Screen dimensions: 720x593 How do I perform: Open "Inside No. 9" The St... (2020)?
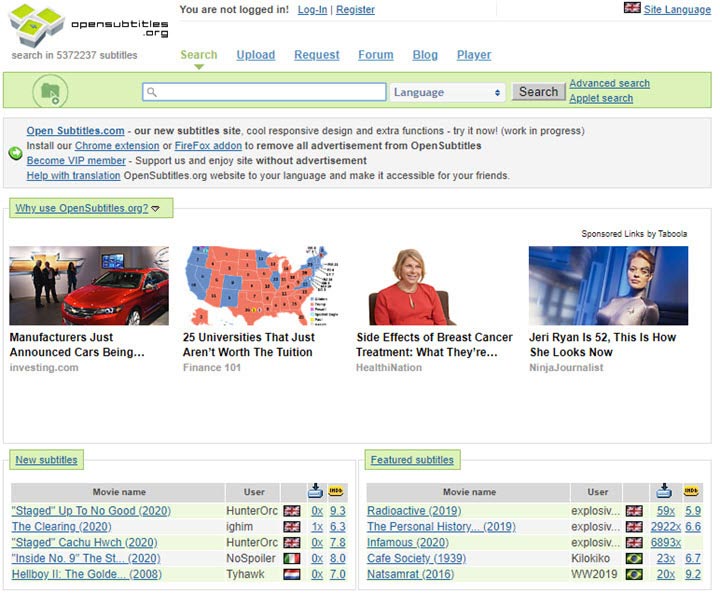point(86,559)
